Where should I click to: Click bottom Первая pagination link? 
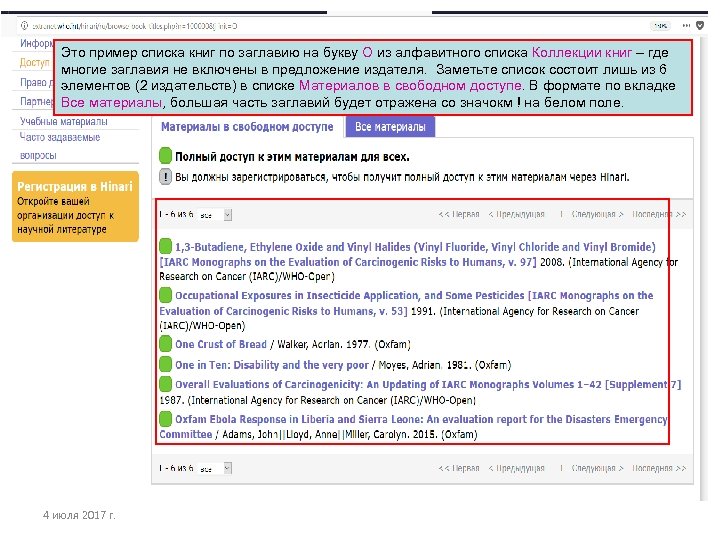pos(459,468)
